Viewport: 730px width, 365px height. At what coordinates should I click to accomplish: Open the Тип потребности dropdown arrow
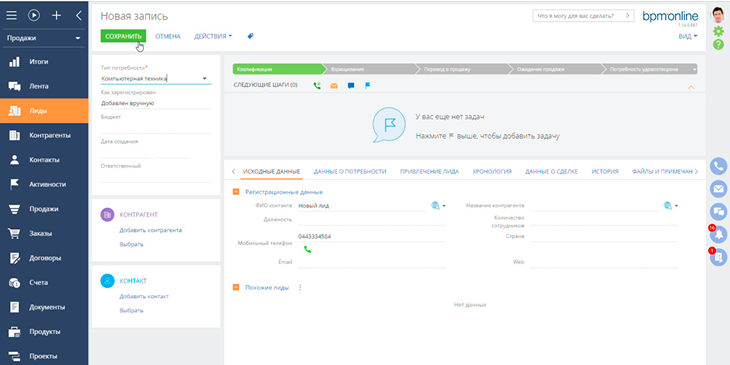point(204,78)
